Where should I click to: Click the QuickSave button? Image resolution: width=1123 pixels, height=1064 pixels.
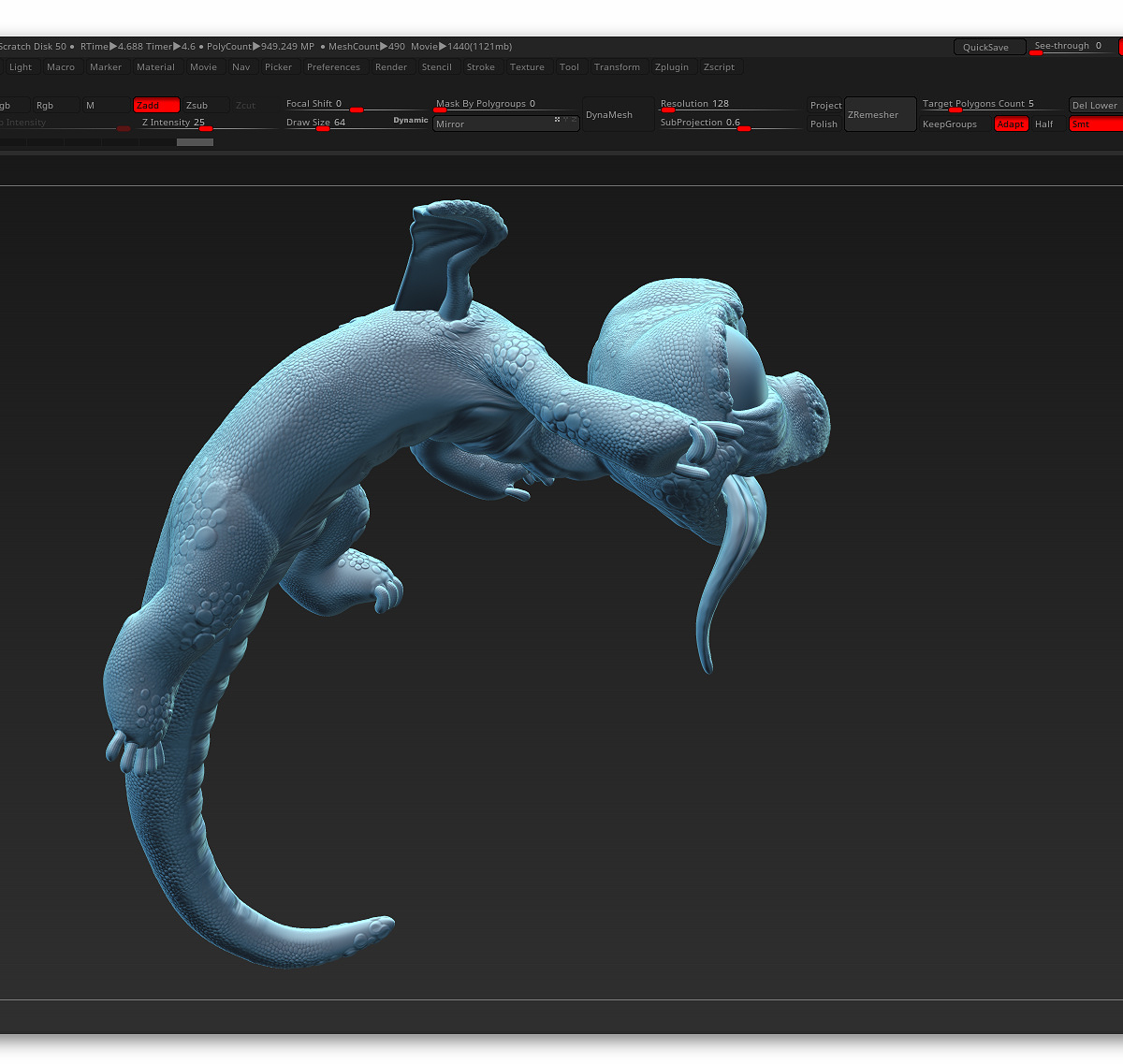(989, 48)
